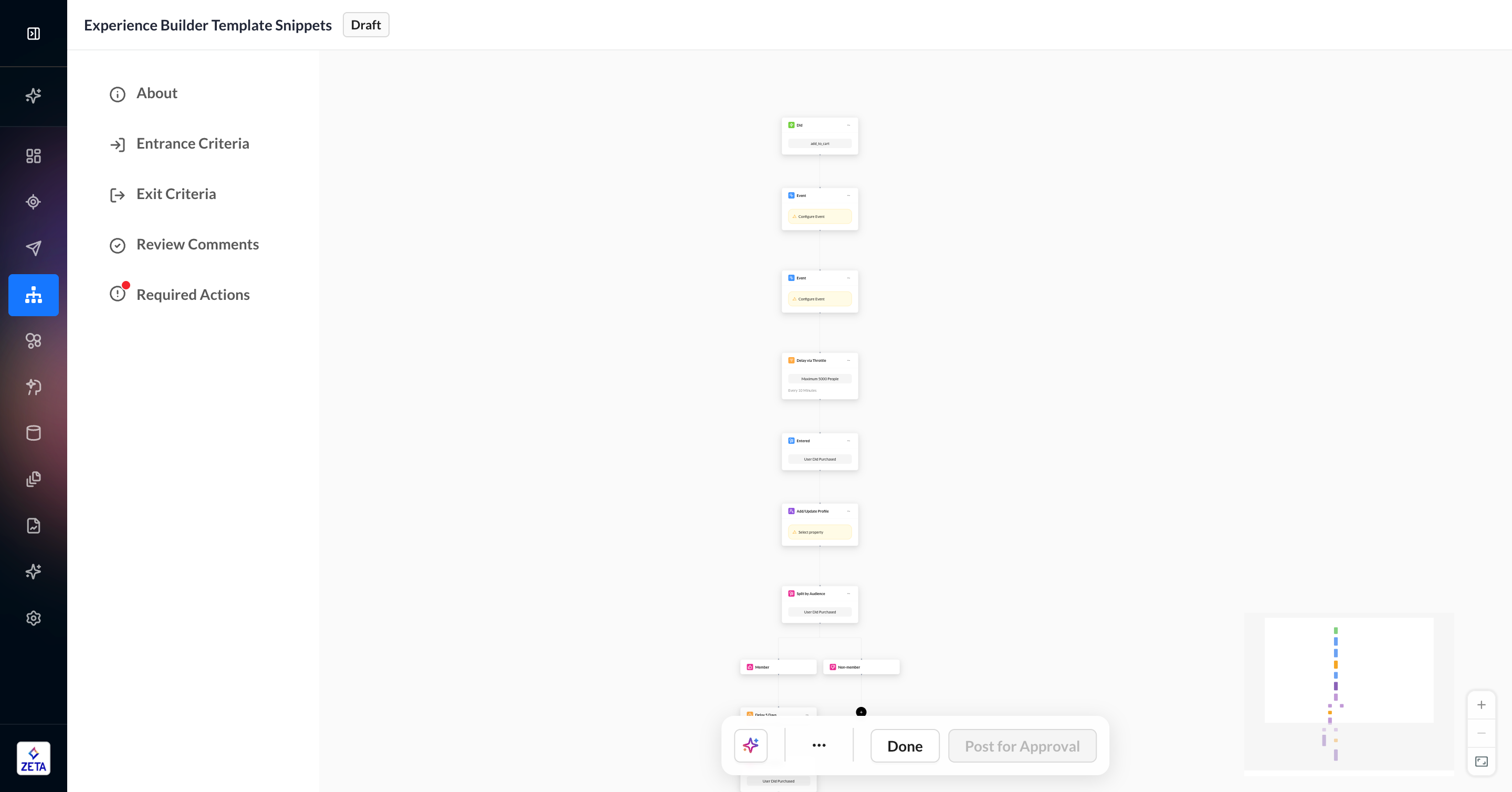The height and width of the screenshot is (792, 1512).
Task: Click the report chart document icon
Action: [34, 525]
